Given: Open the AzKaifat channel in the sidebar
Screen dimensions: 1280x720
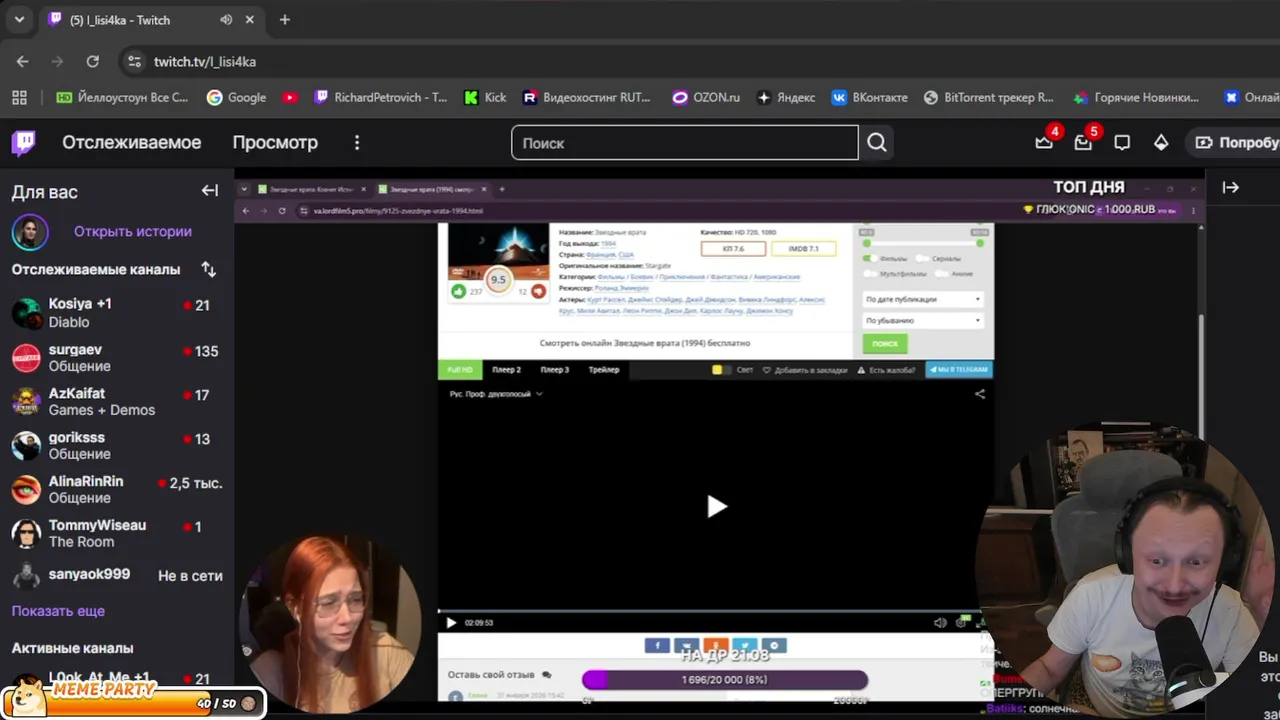Looking at the screenshot, I should click(117, 401).
